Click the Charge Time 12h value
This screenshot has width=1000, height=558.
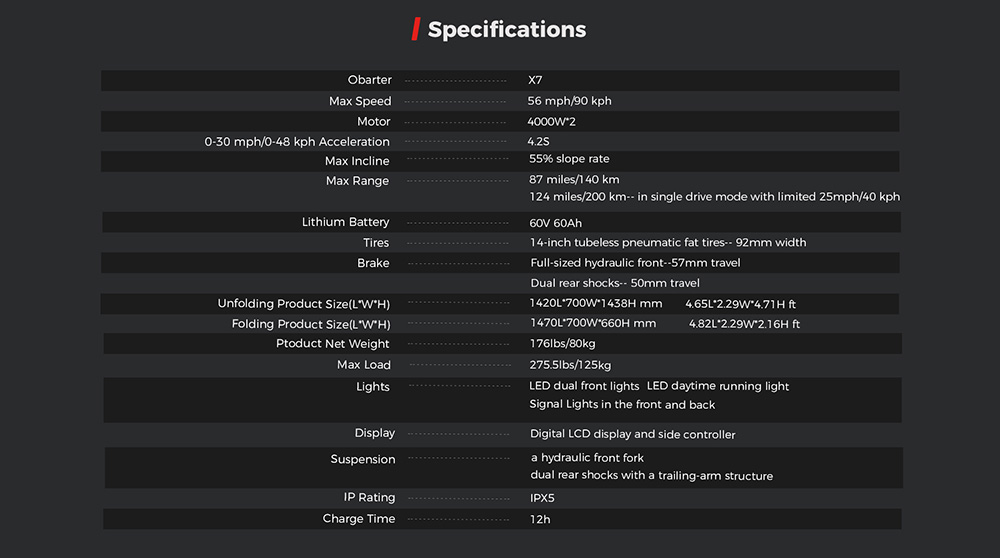point(540,520)
